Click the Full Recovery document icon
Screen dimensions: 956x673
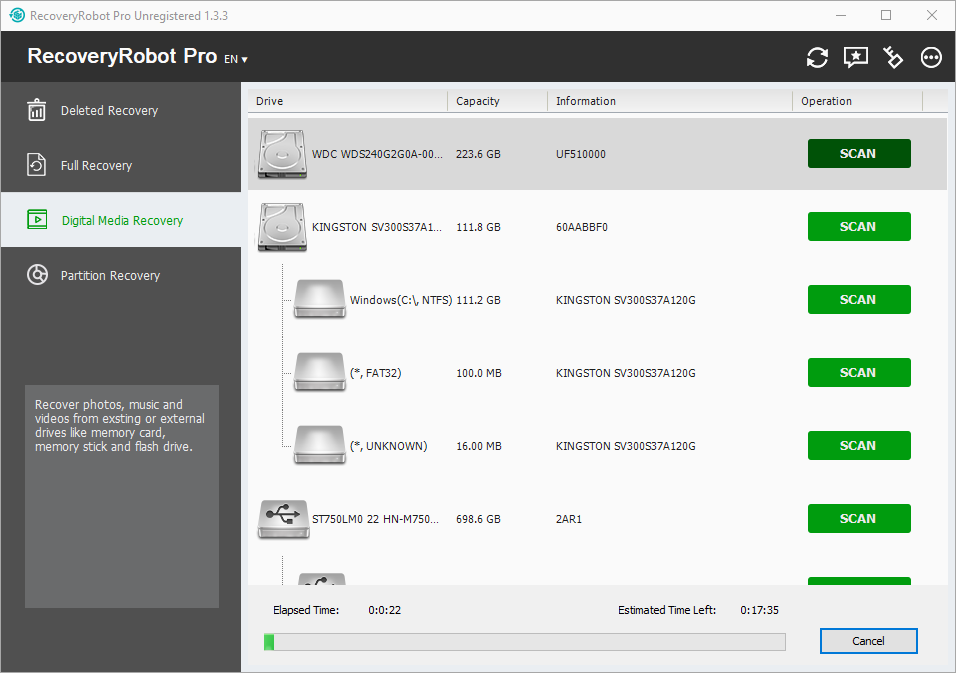[37, 165]
